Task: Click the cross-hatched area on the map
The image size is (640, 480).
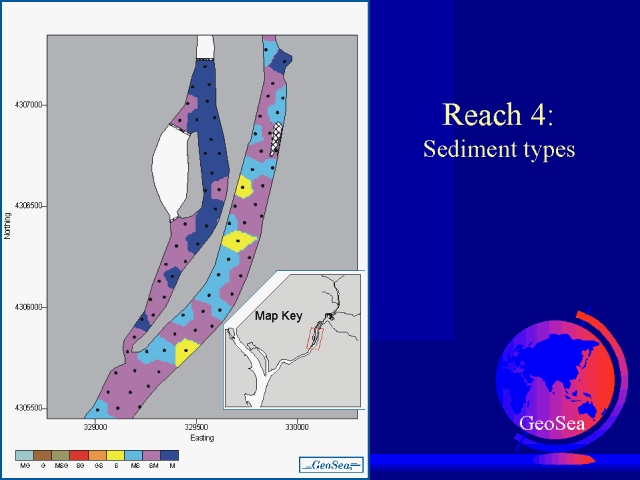Action: pos(277,139)
